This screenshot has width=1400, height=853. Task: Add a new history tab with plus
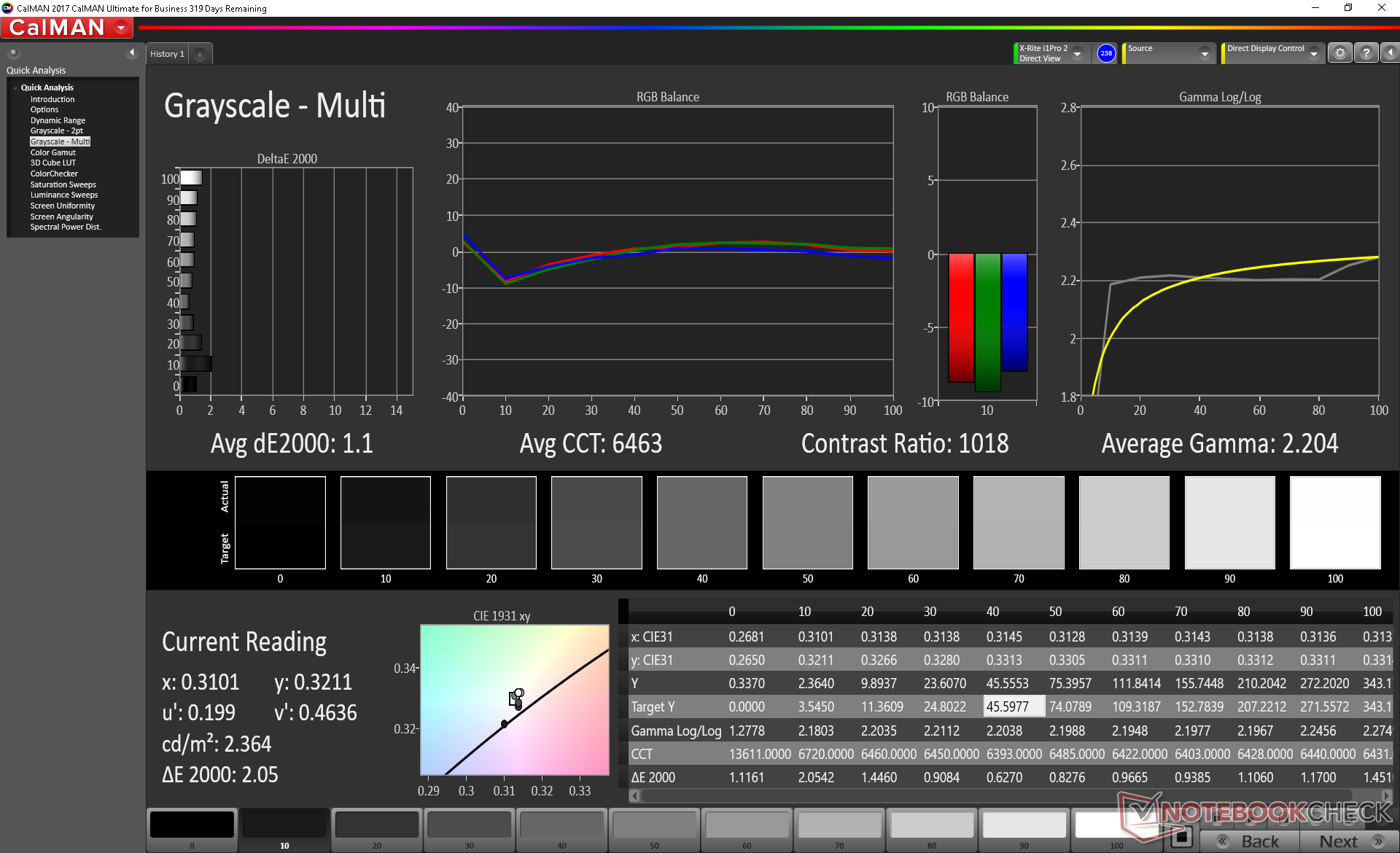(x=200, y=54)
